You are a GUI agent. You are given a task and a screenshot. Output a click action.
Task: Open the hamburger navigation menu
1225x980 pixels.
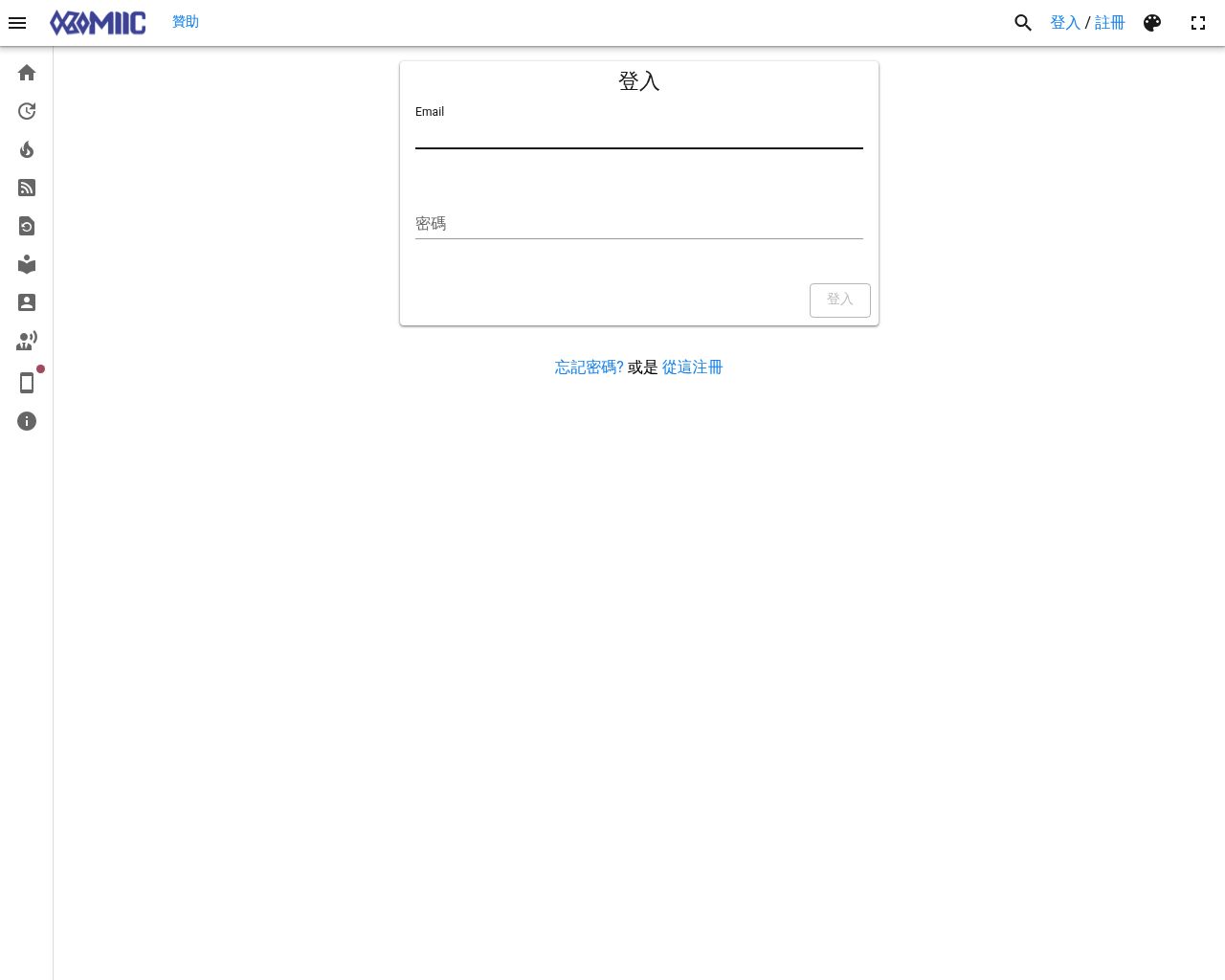(17, 23)
